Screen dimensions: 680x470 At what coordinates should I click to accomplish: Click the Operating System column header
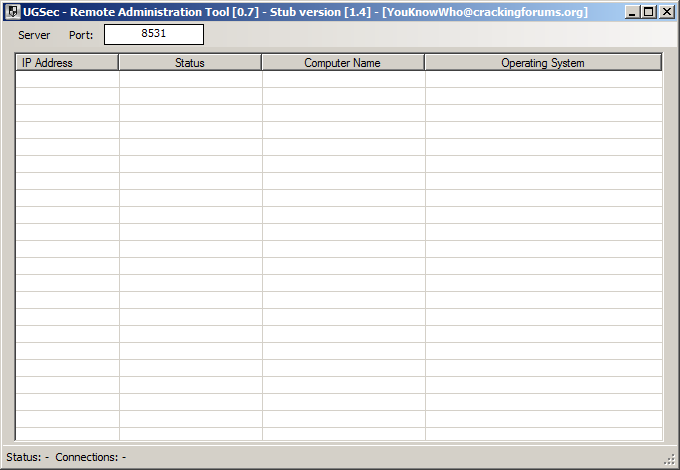[542, 63]
